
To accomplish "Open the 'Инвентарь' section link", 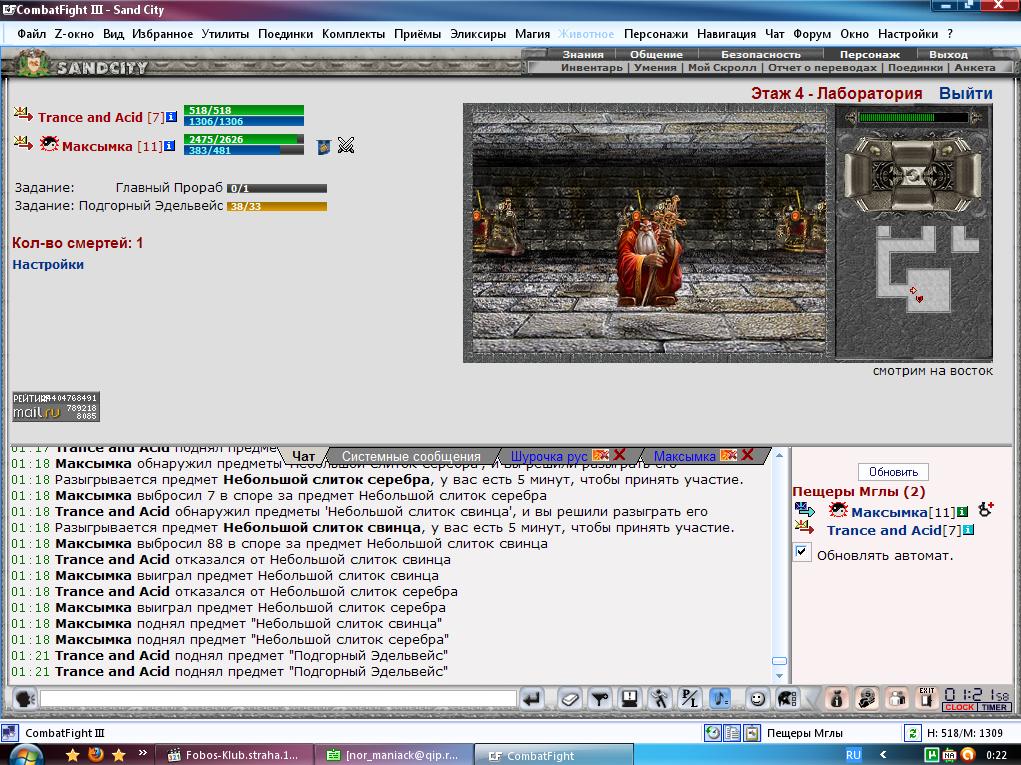I will point(592,67).
